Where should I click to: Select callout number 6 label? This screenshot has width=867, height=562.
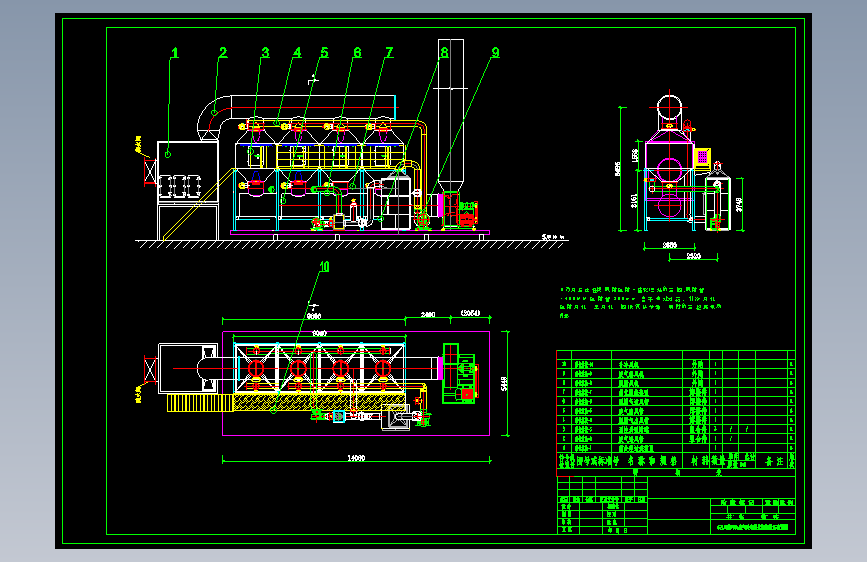tap(357, 53)
